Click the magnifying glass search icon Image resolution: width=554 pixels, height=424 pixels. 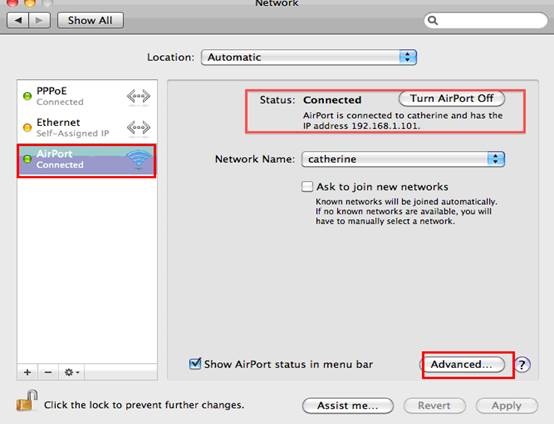pyautogui.click(x=433, y=20)
